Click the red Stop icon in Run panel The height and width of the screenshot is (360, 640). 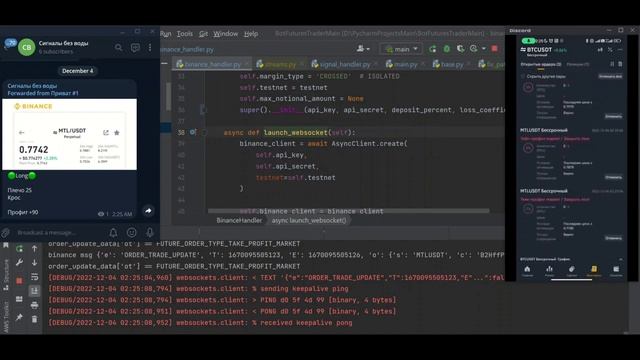19,281
